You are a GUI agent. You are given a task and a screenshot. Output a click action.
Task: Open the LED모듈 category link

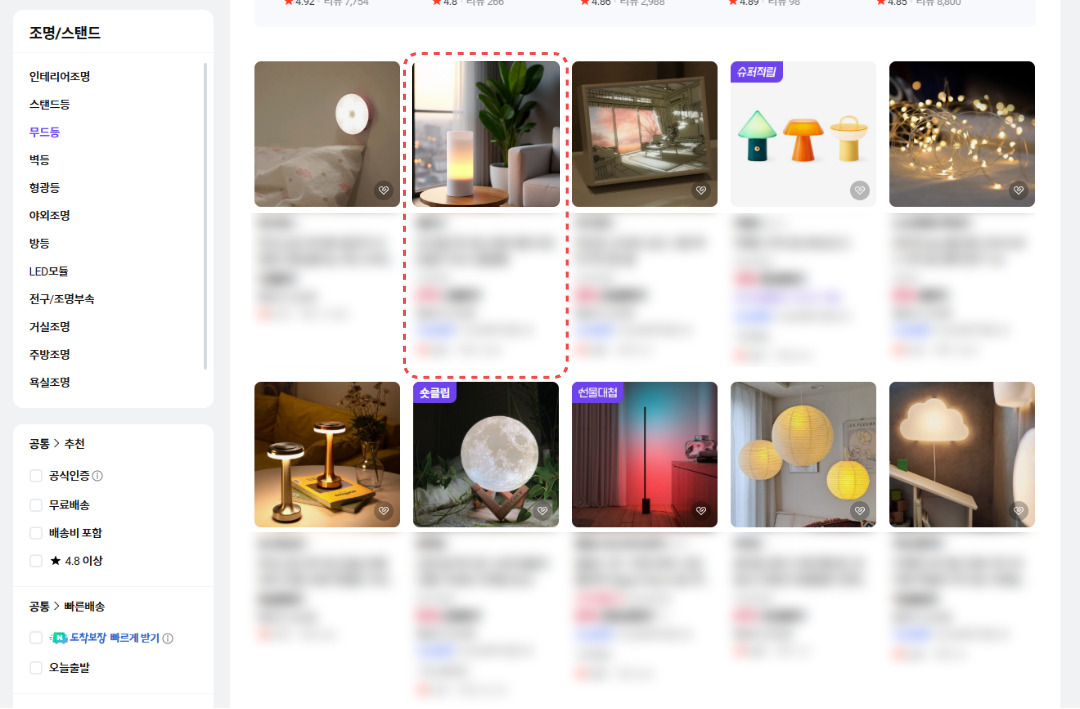pos(48,271)
